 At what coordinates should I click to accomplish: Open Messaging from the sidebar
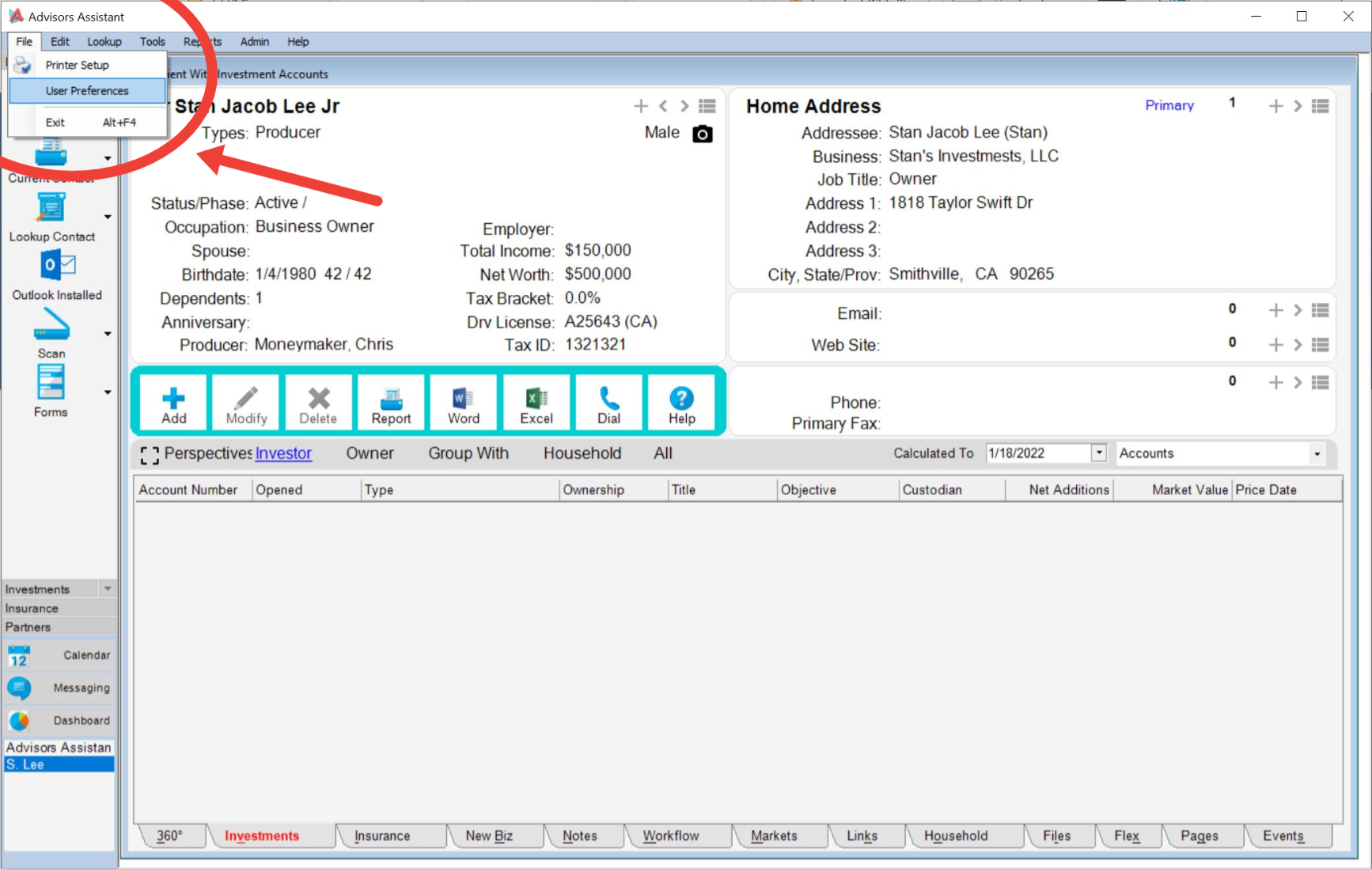tap(60, 688)
